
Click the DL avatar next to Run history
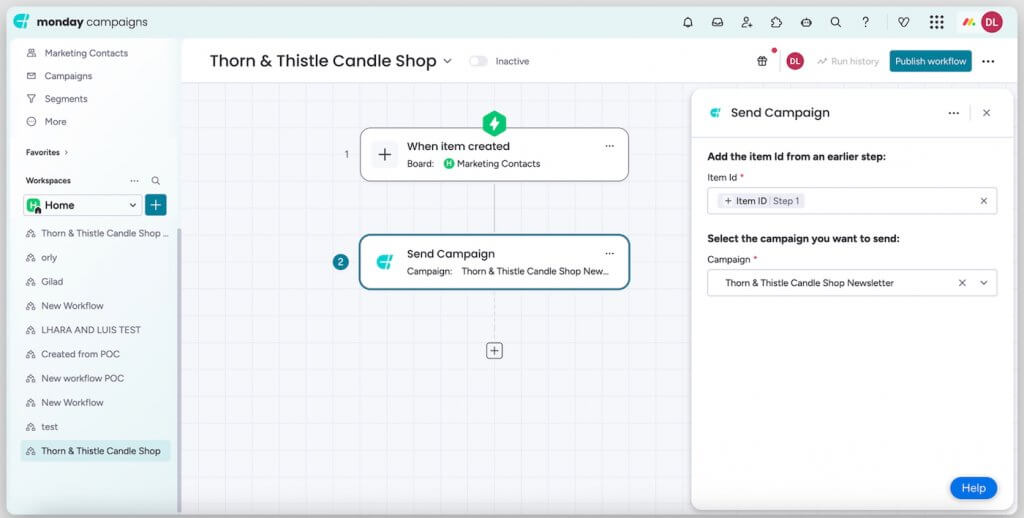coord(795,61)
